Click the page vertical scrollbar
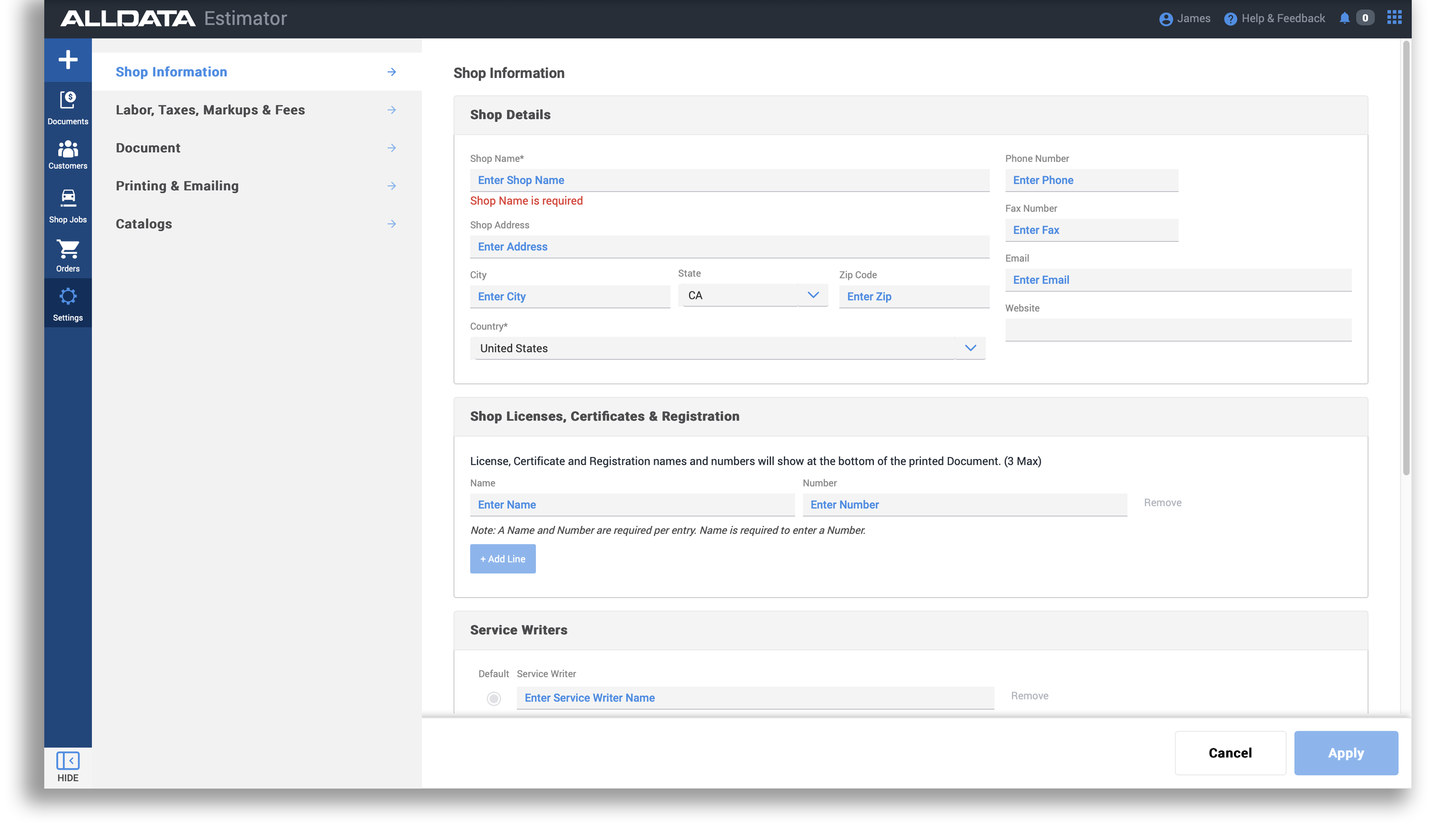This screenshot has width=1456, height=840. pyautogui.click(x=1406, y=258)
